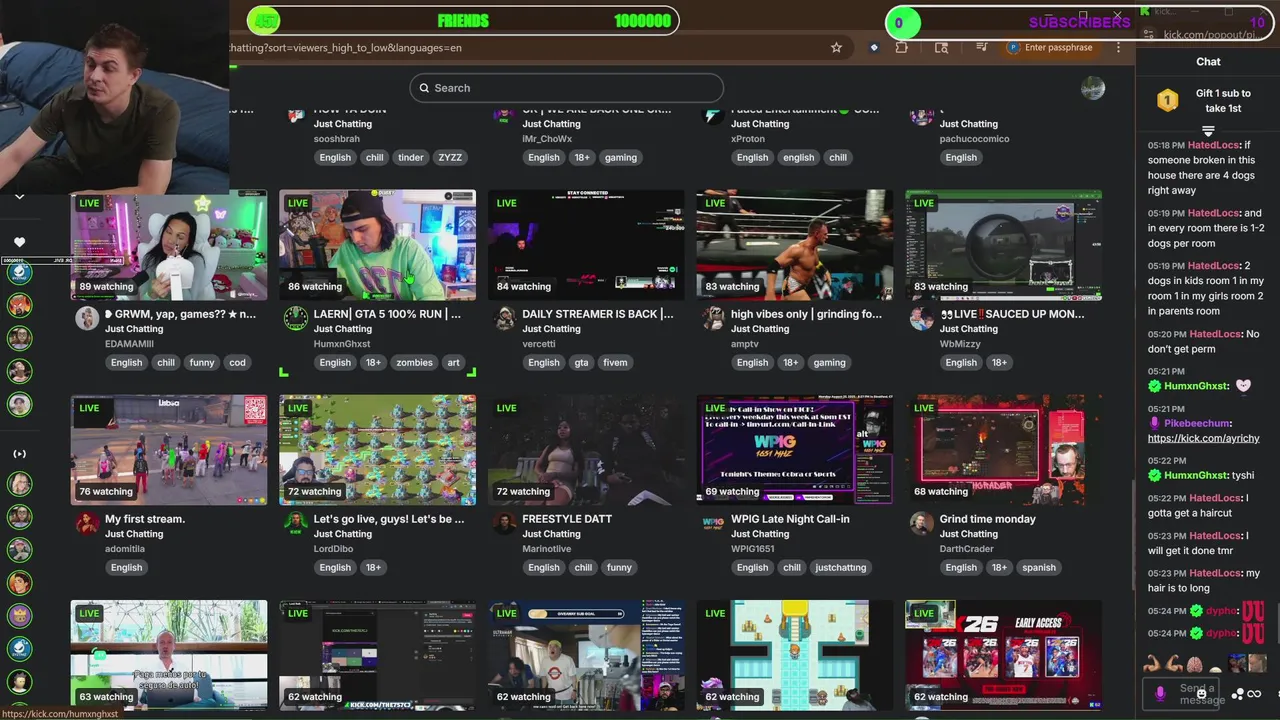Select the 'spanish' tag under DarthCrader
Screen dimensions: 1280x720
[x=1039, y=568]
